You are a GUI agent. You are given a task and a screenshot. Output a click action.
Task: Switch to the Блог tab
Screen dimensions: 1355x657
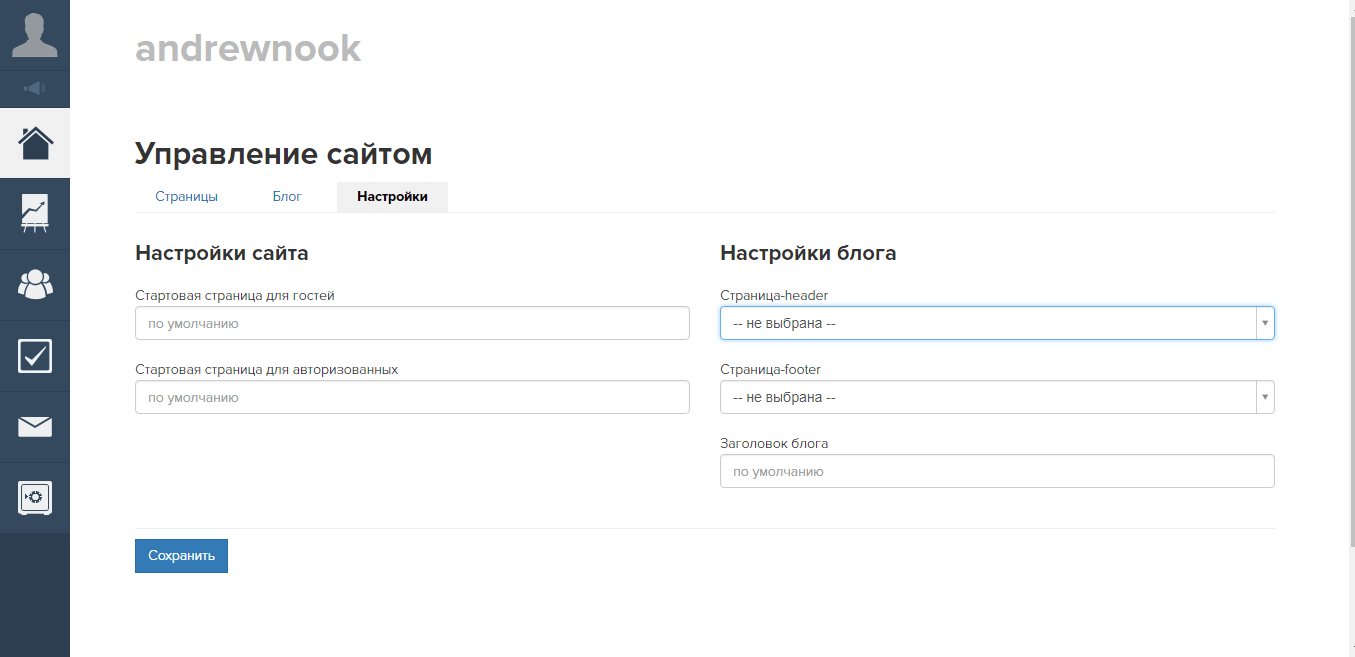pyautogui.click(x=287, y=197)
